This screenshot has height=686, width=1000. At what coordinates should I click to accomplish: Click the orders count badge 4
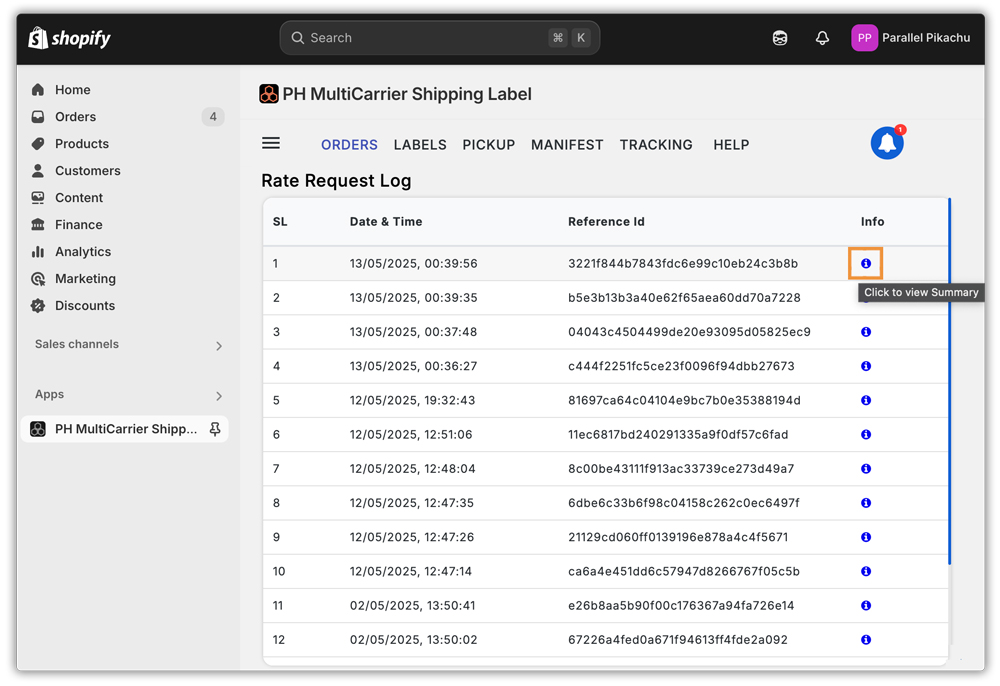[x=213, y=117]
